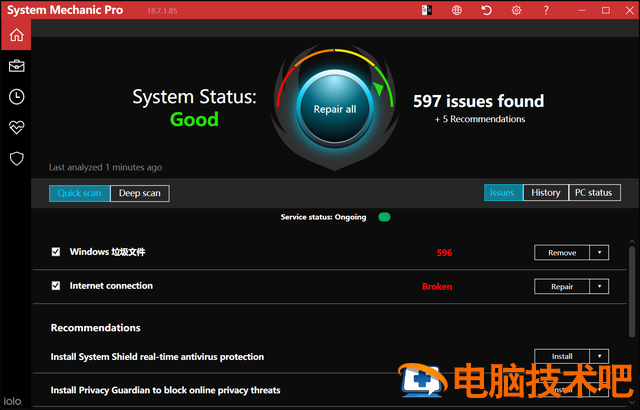The image size is (640, 410).
Task: Open the clock-shaped sidebar icon
Action: pos(16,97)
